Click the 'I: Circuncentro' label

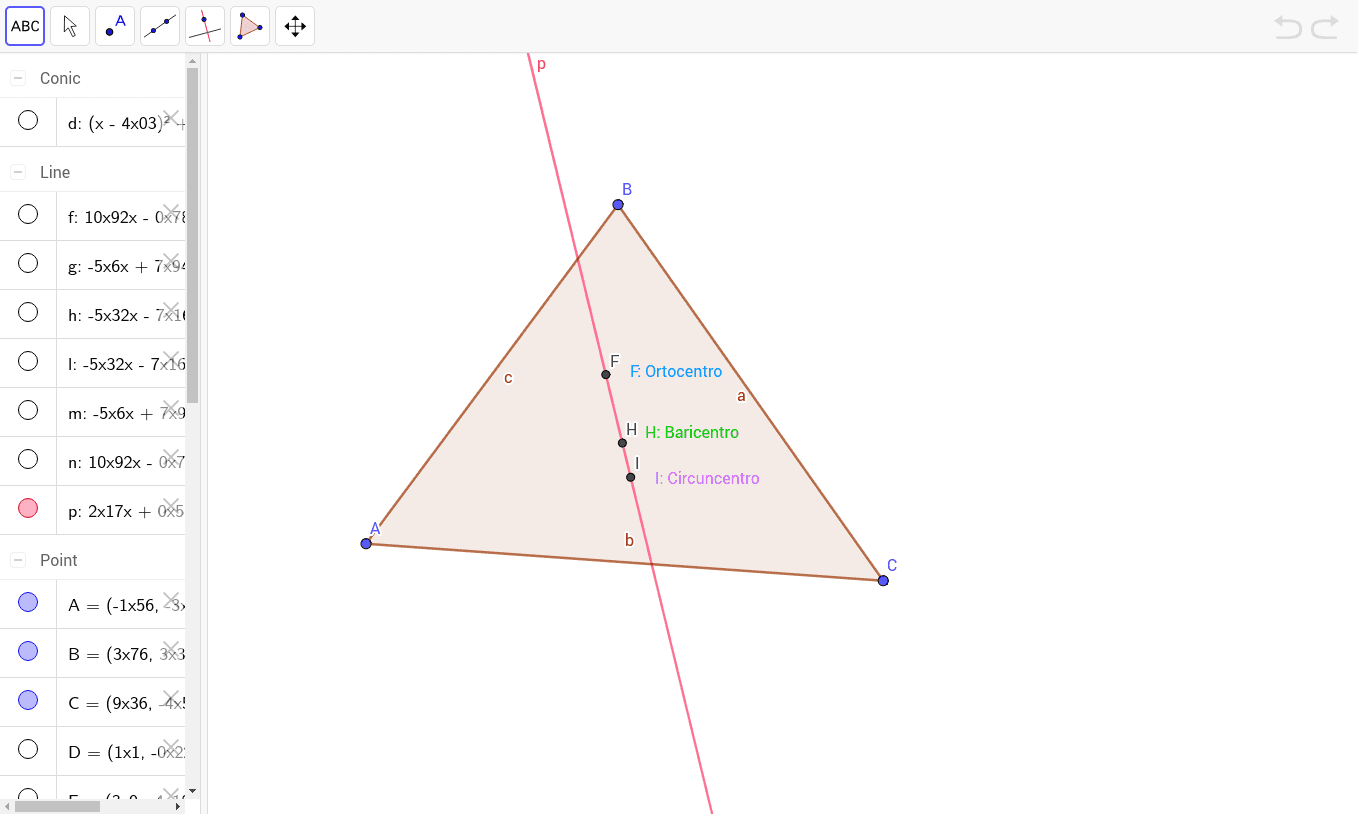(x=707, y=479)
